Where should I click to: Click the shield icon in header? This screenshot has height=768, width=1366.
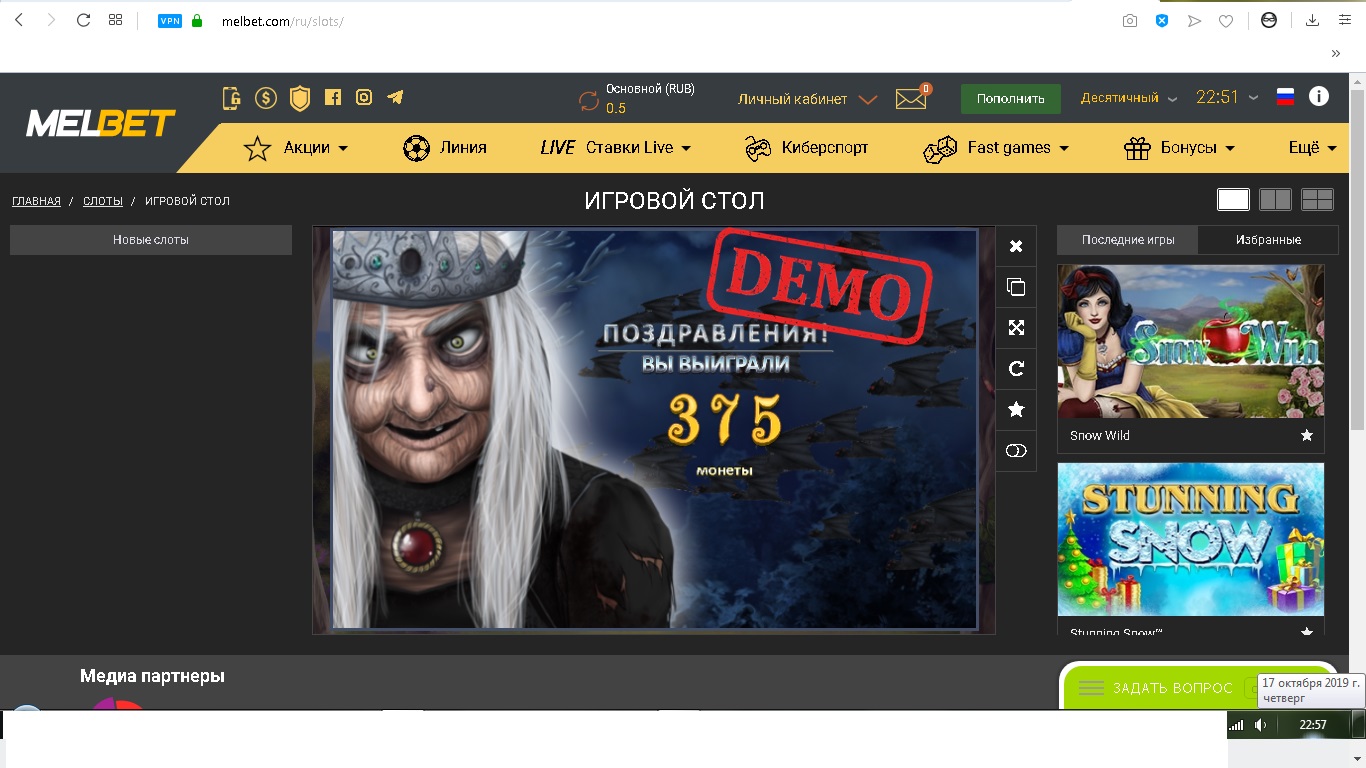point(299,98)
